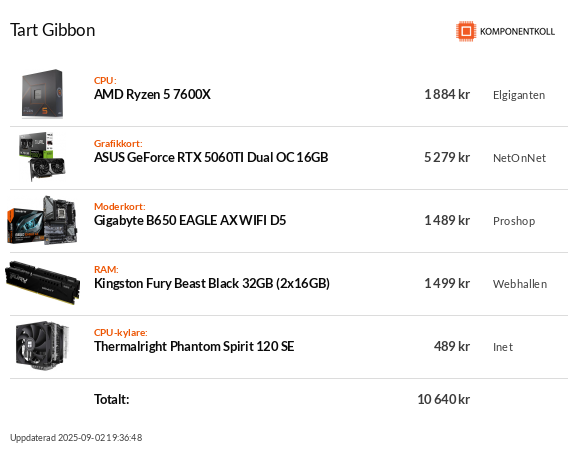Click the Thermalright Phantom Spirit cooler image
The height and width of the screenshot is (451, 577).
(42, 345)
